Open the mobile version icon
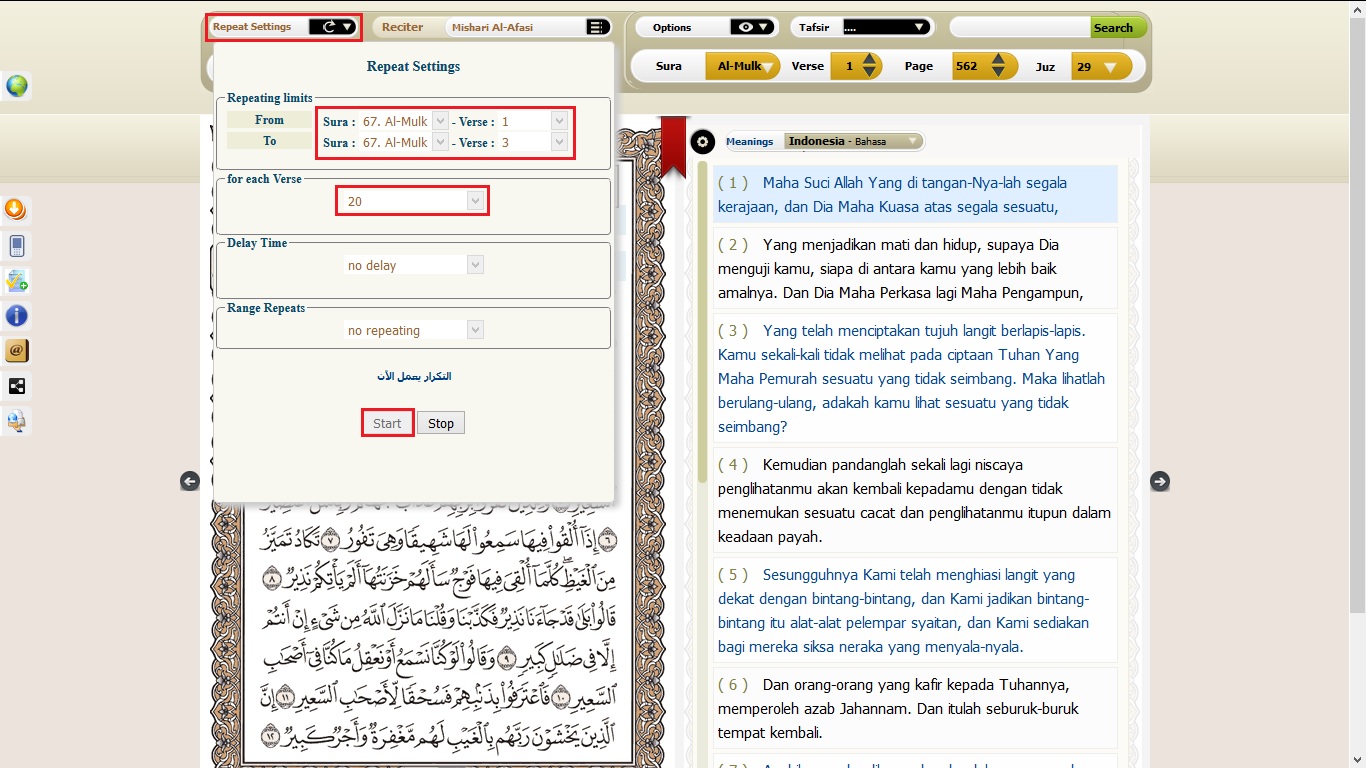Screen dimensions: 1366x768 point(16,245)
